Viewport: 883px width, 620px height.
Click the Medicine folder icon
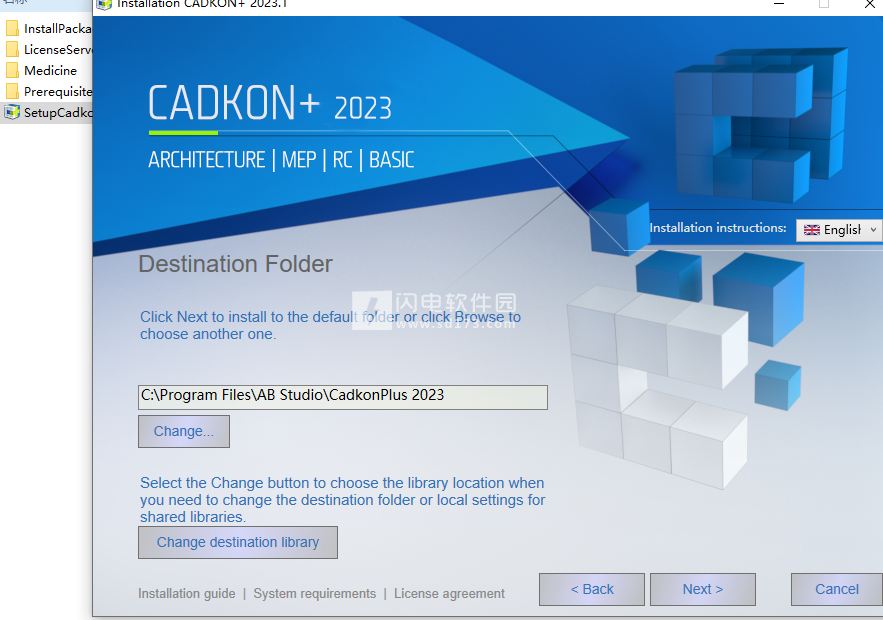(x=12, y=70)
